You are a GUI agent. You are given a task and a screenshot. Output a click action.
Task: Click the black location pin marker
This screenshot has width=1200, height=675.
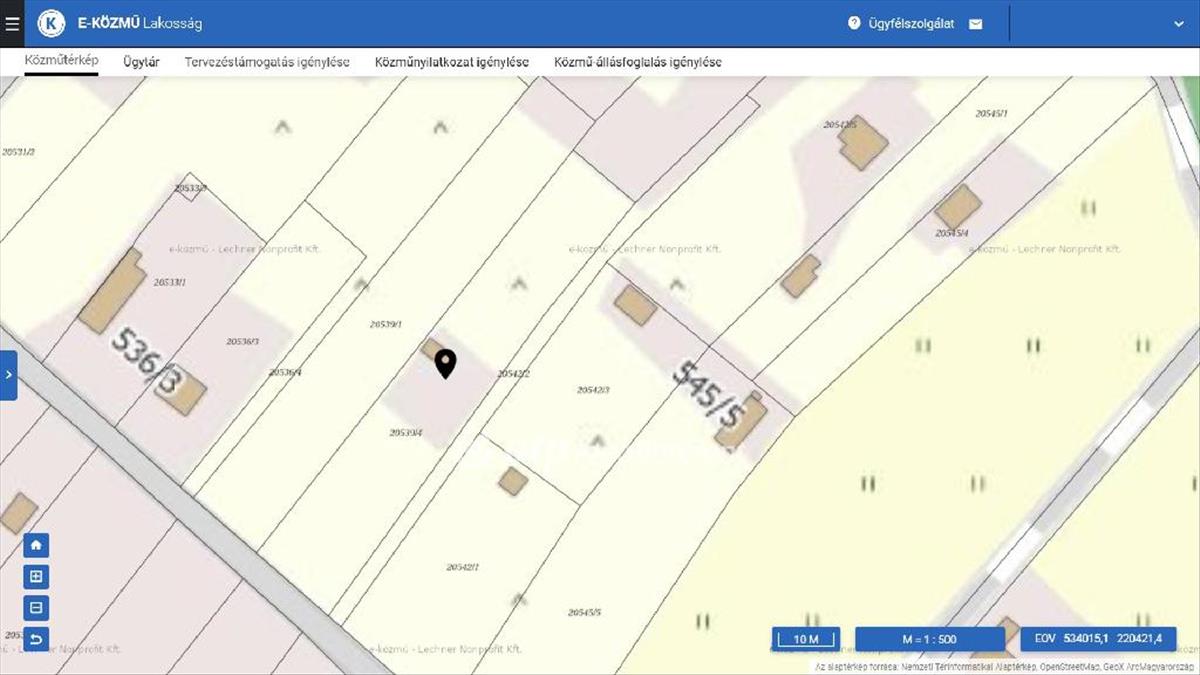pyautogui.click(x=445, y=364)
